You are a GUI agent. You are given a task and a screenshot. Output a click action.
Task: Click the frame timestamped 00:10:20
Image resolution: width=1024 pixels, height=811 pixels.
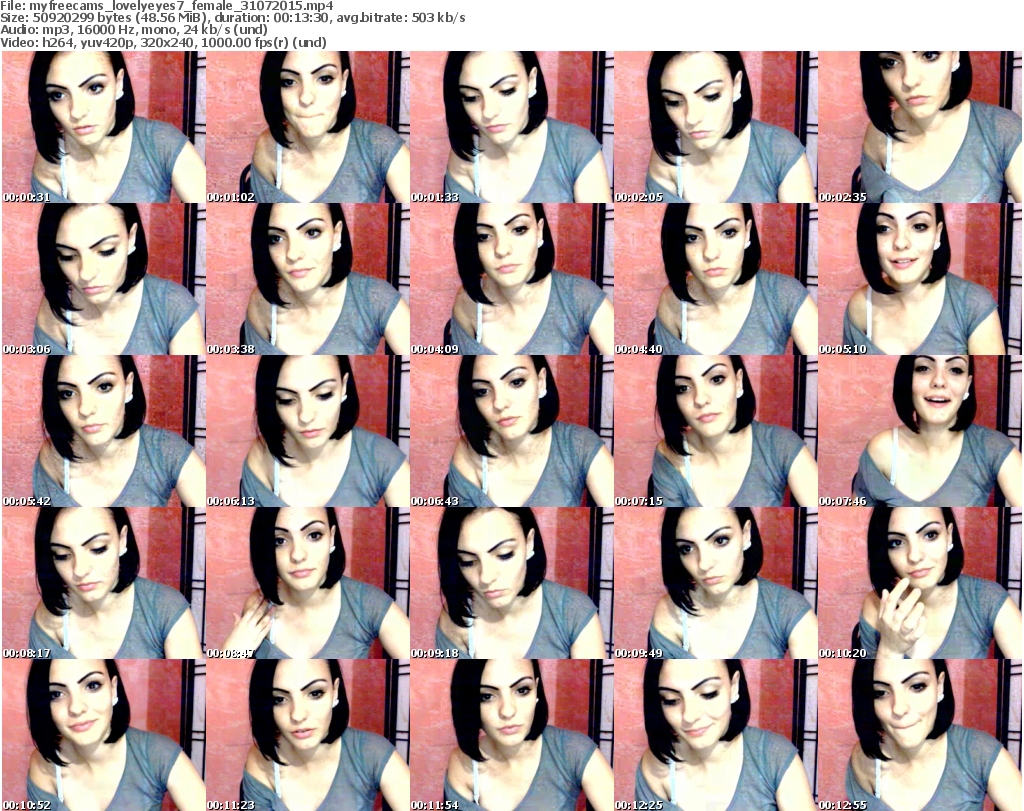point(920,583)
